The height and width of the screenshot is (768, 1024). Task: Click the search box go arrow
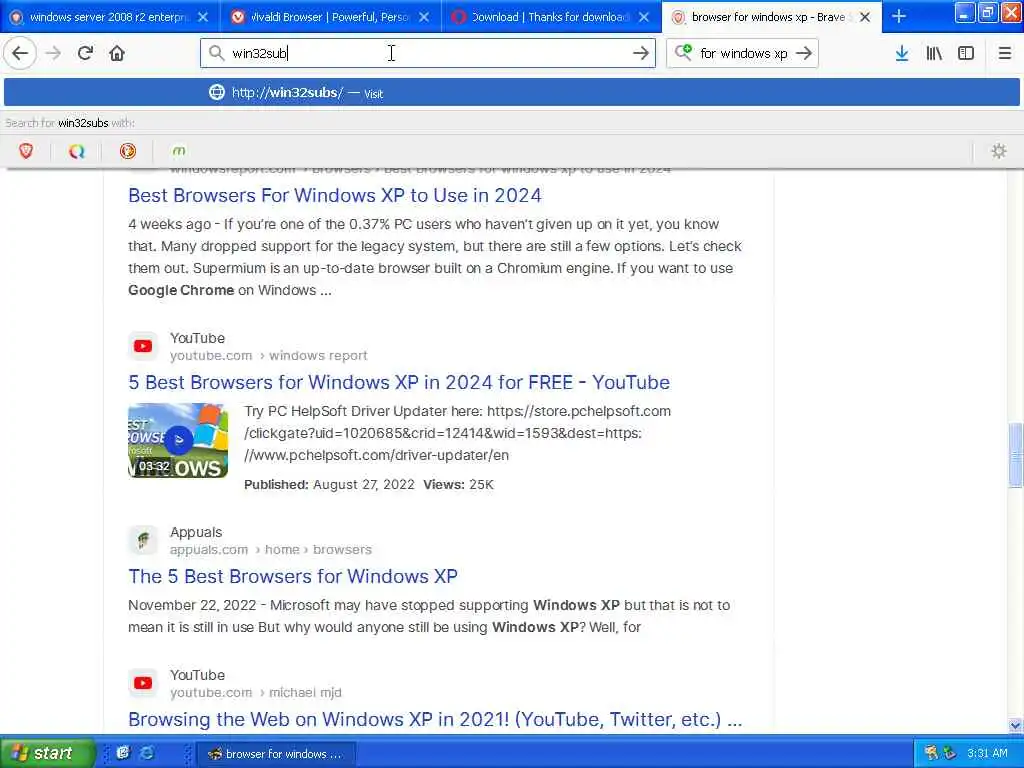804,53
